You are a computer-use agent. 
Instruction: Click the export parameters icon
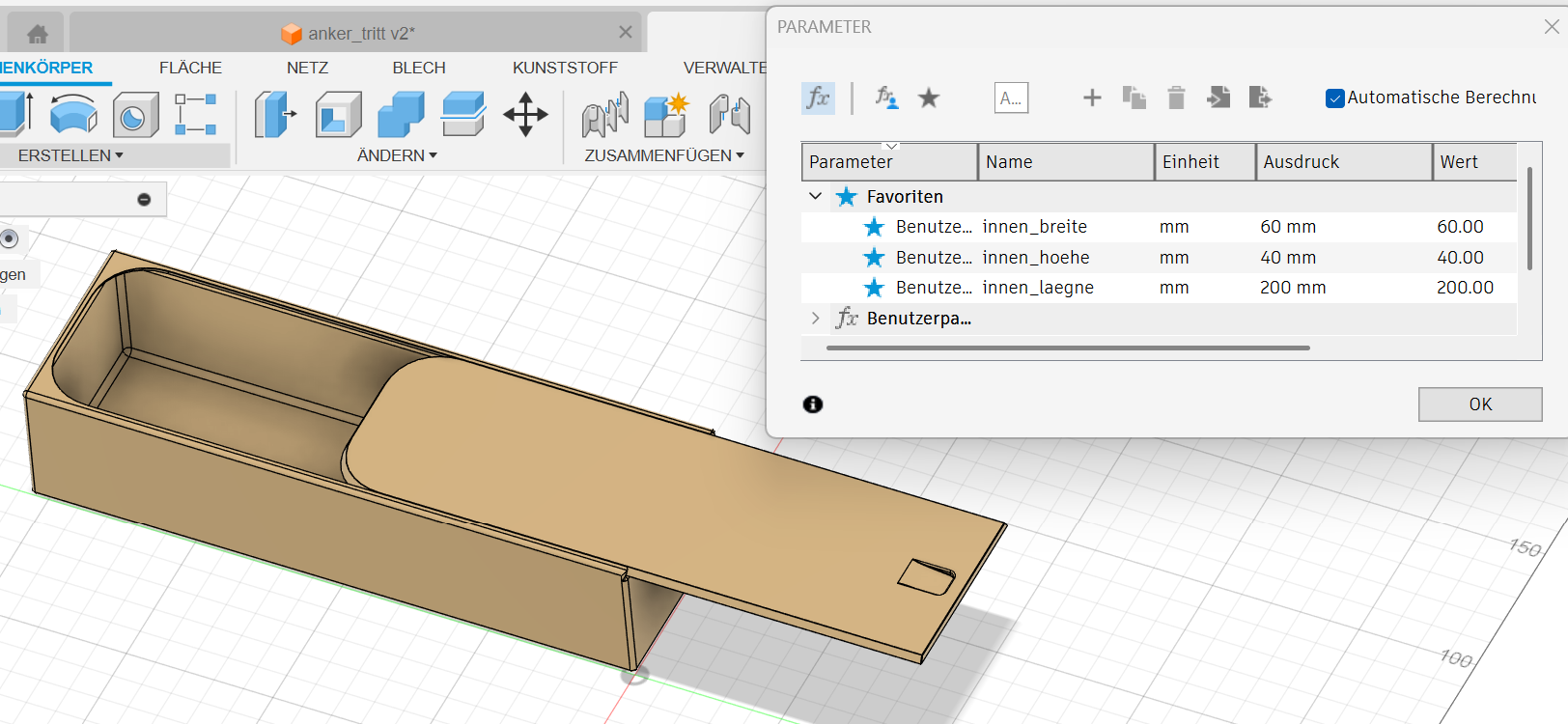pos(1260,97)
